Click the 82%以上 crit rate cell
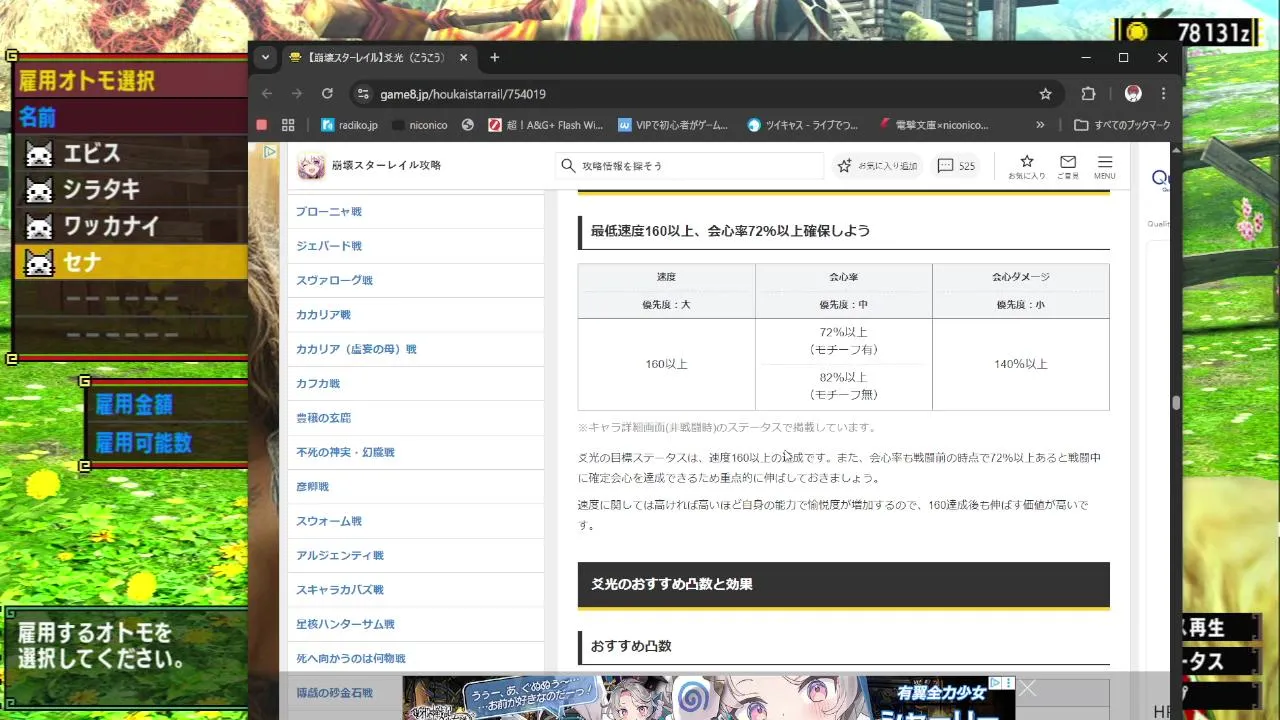 coord(843,386)
